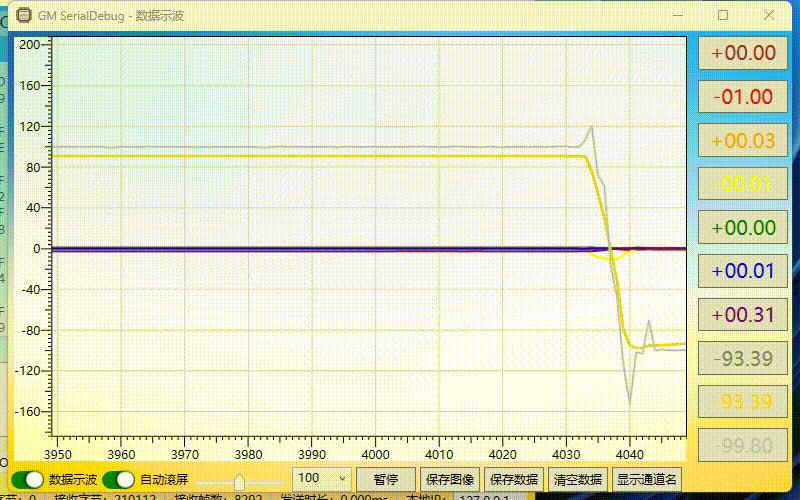The image size is (800, 500).
Task: Click the 暂停 button
Action: tap(386, 480)
